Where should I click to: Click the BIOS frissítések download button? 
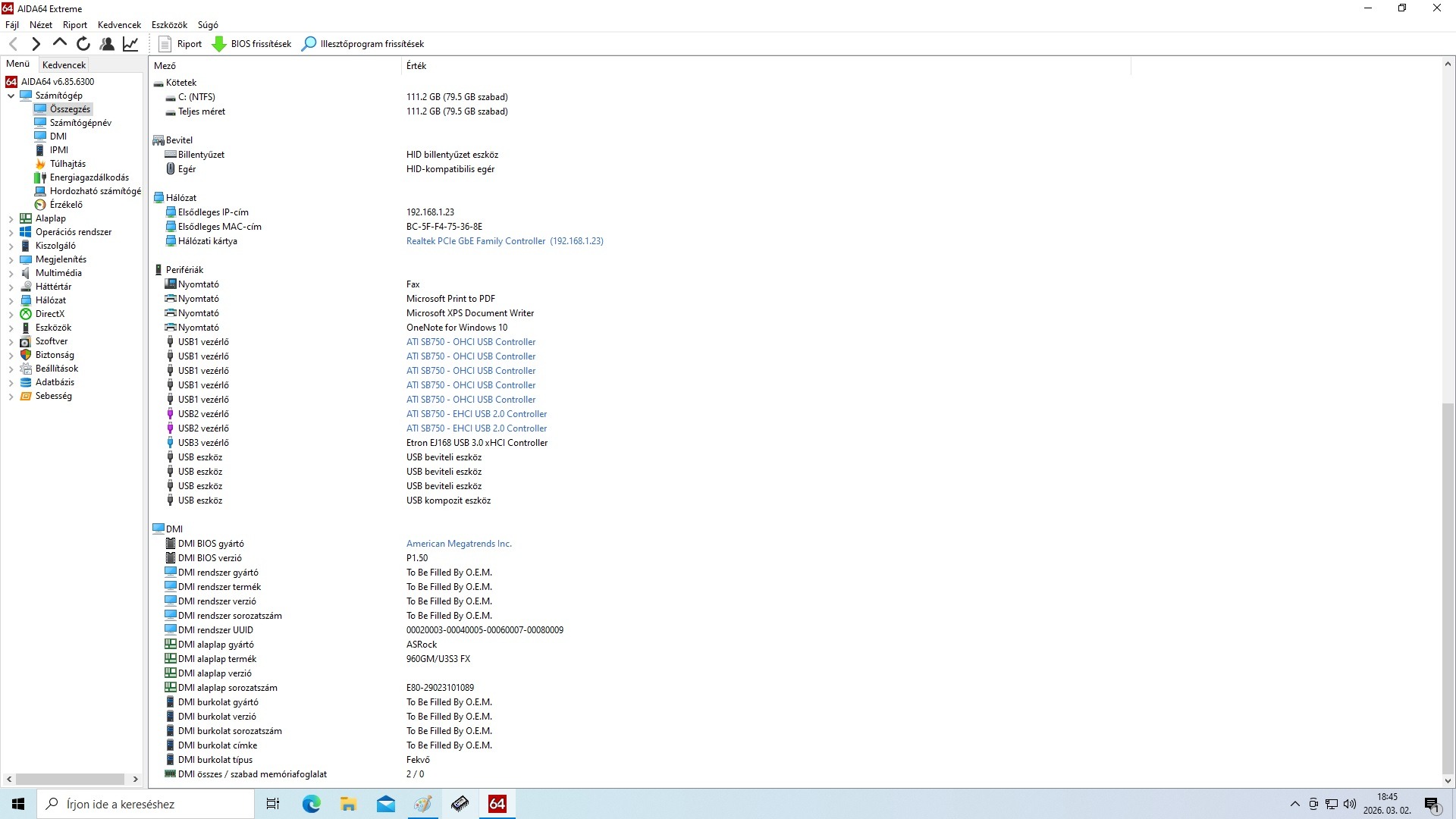(x=252, y=44)
